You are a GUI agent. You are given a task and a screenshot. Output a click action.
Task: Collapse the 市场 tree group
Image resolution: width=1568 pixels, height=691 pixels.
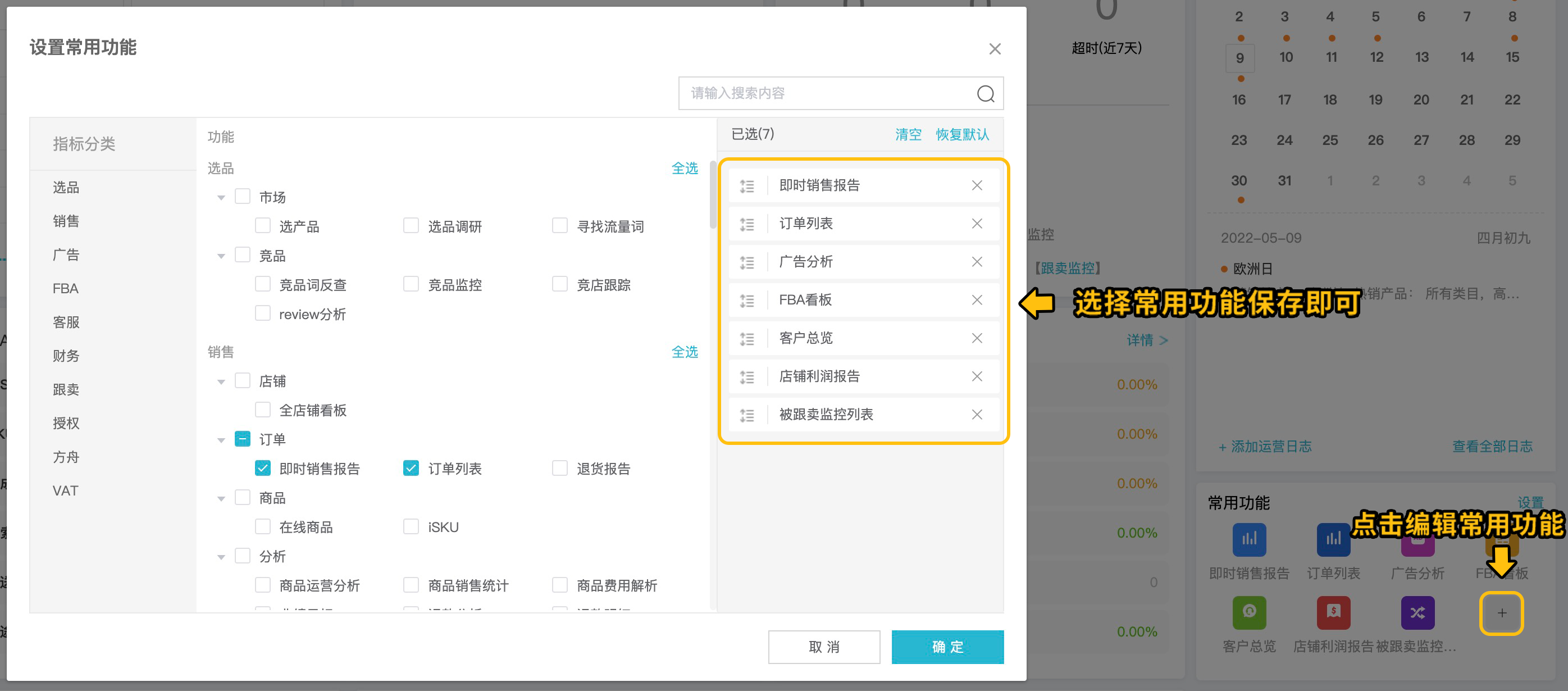pos(221,197)
